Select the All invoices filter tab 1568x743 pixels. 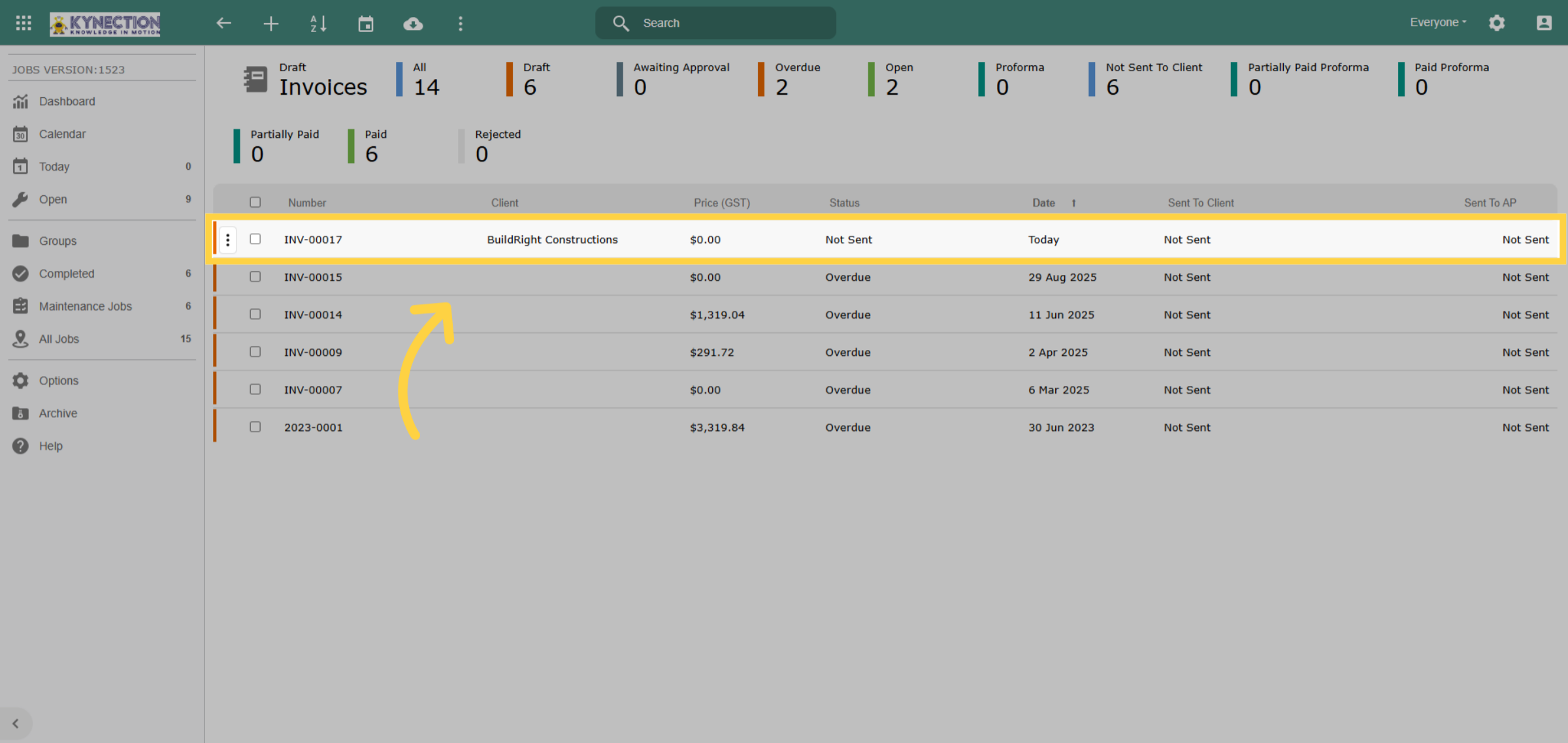click(x=419, y=79)
